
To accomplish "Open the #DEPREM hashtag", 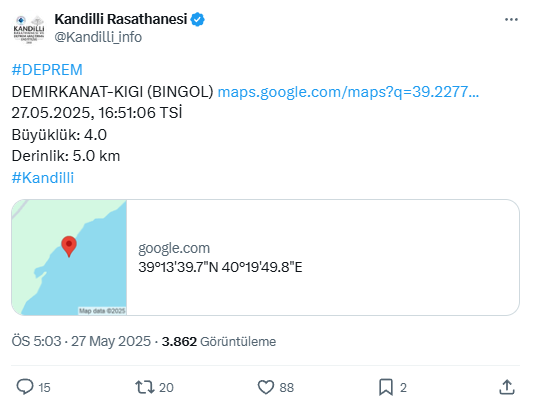I will click(47, 70).
